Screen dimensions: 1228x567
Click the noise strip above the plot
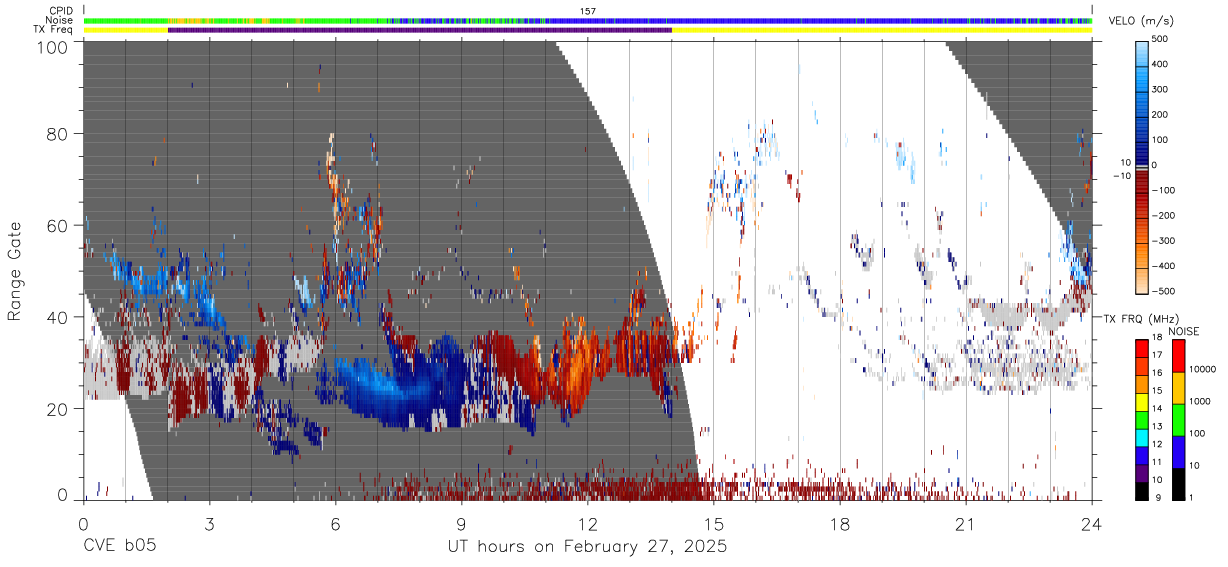pos(588,20)
